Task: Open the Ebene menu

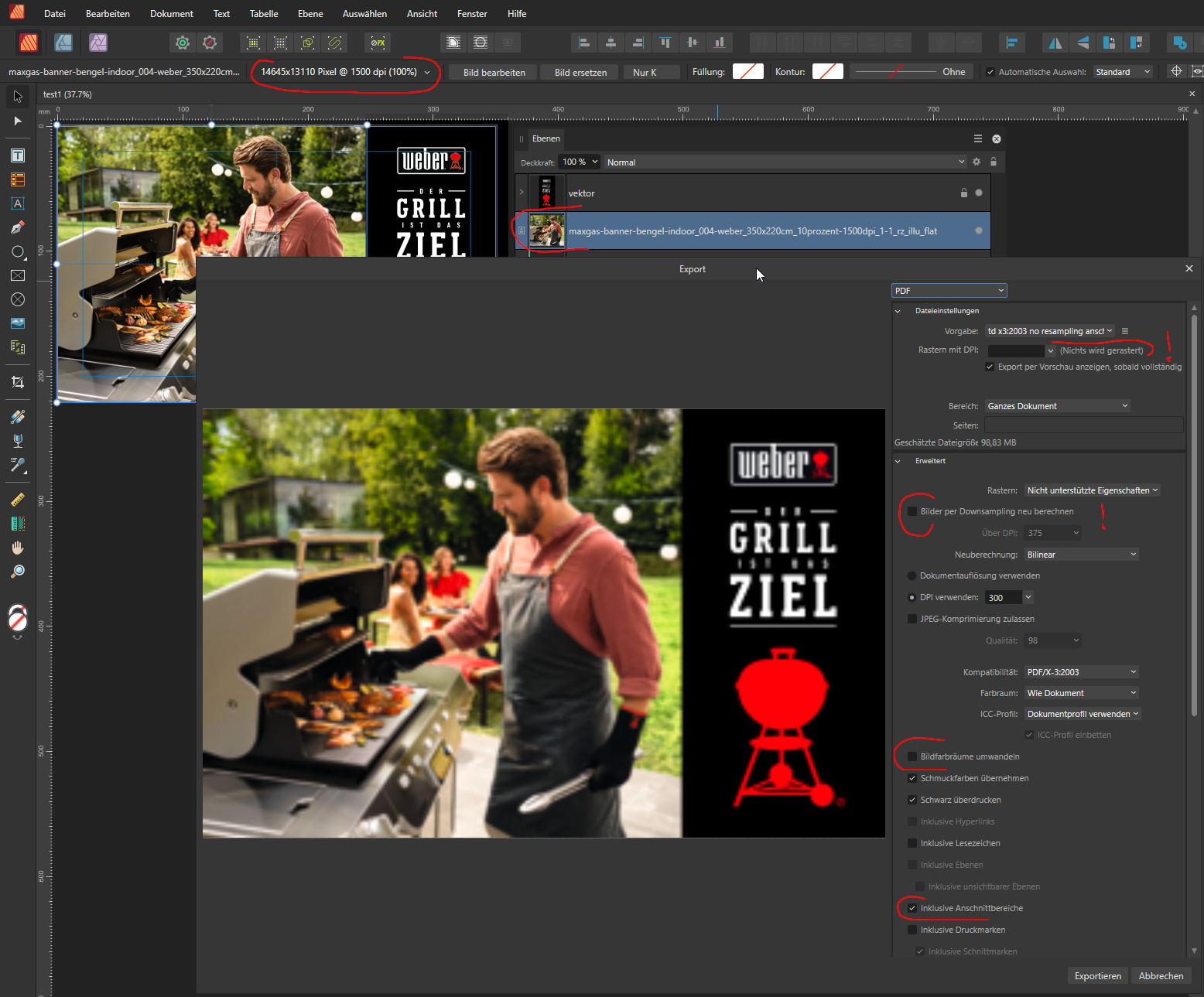Action: tap(310, 14)
